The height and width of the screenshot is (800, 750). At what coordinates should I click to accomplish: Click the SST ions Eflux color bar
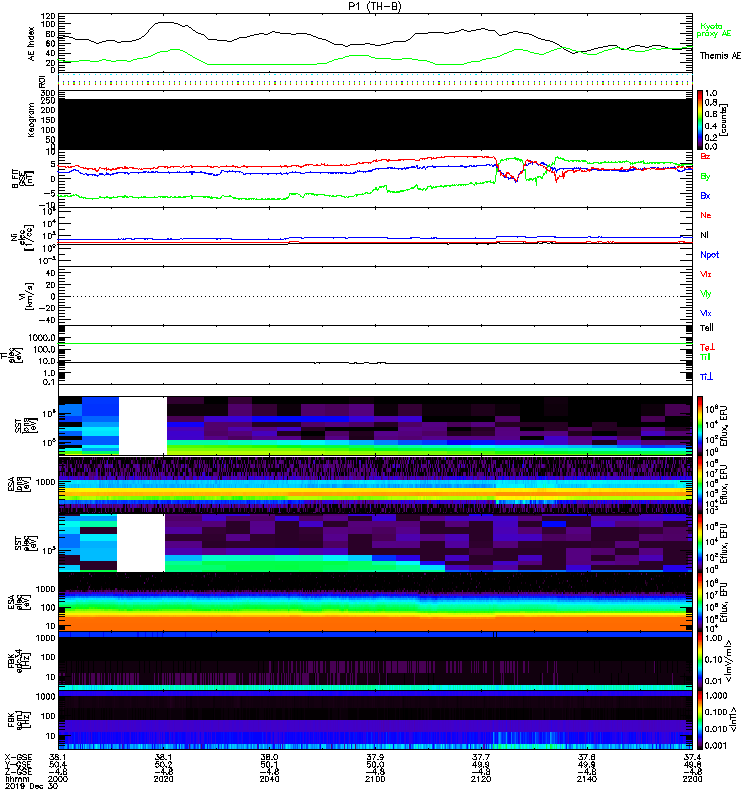point(700,426)
